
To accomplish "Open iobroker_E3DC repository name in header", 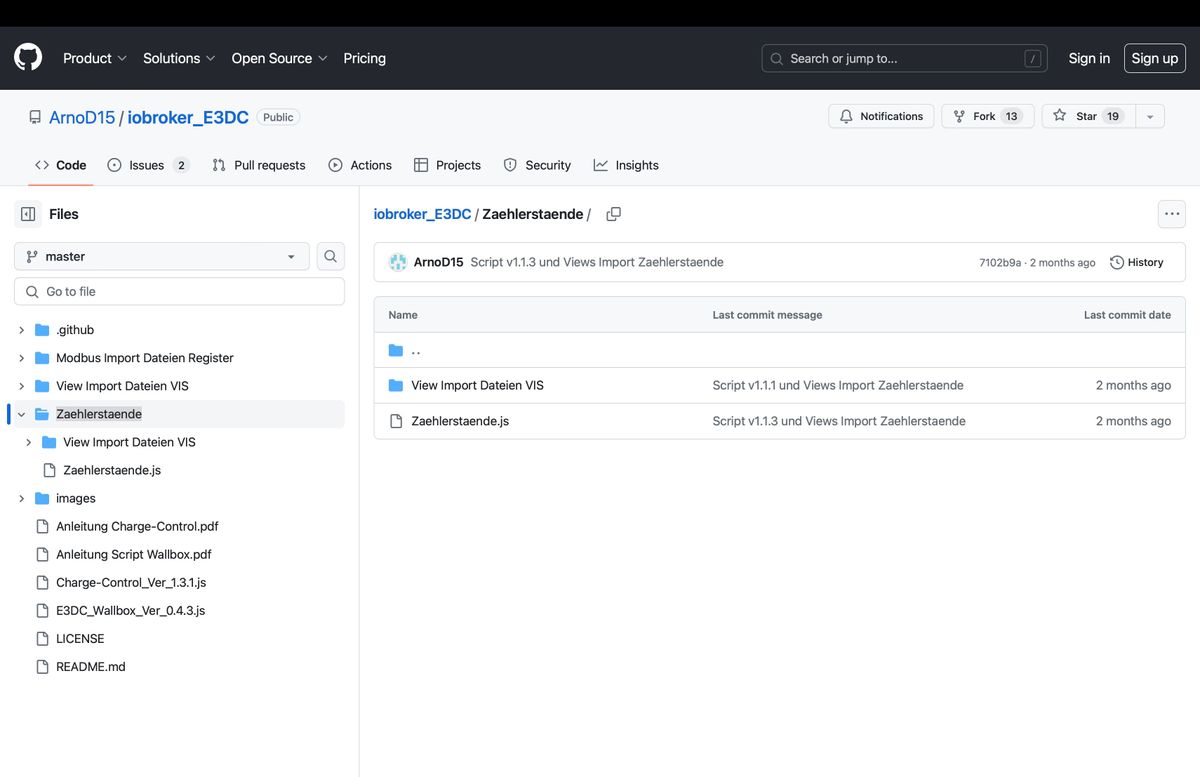I will tap(188, 117).
